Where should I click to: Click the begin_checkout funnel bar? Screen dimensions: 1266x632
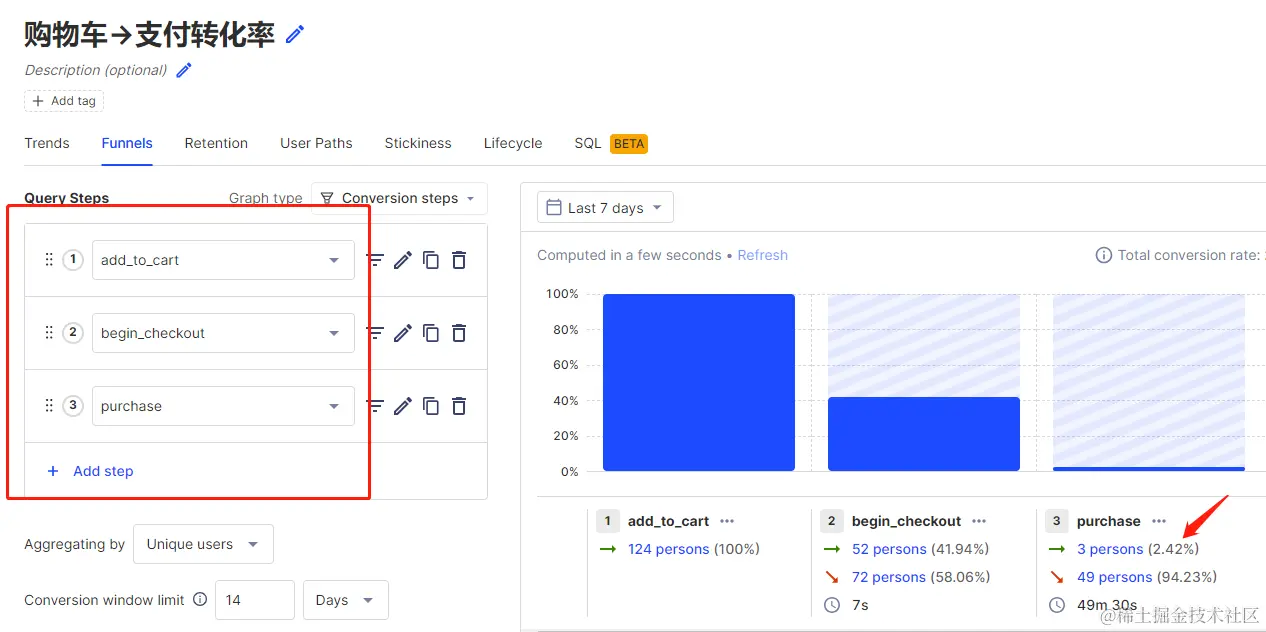click(924, 434)
